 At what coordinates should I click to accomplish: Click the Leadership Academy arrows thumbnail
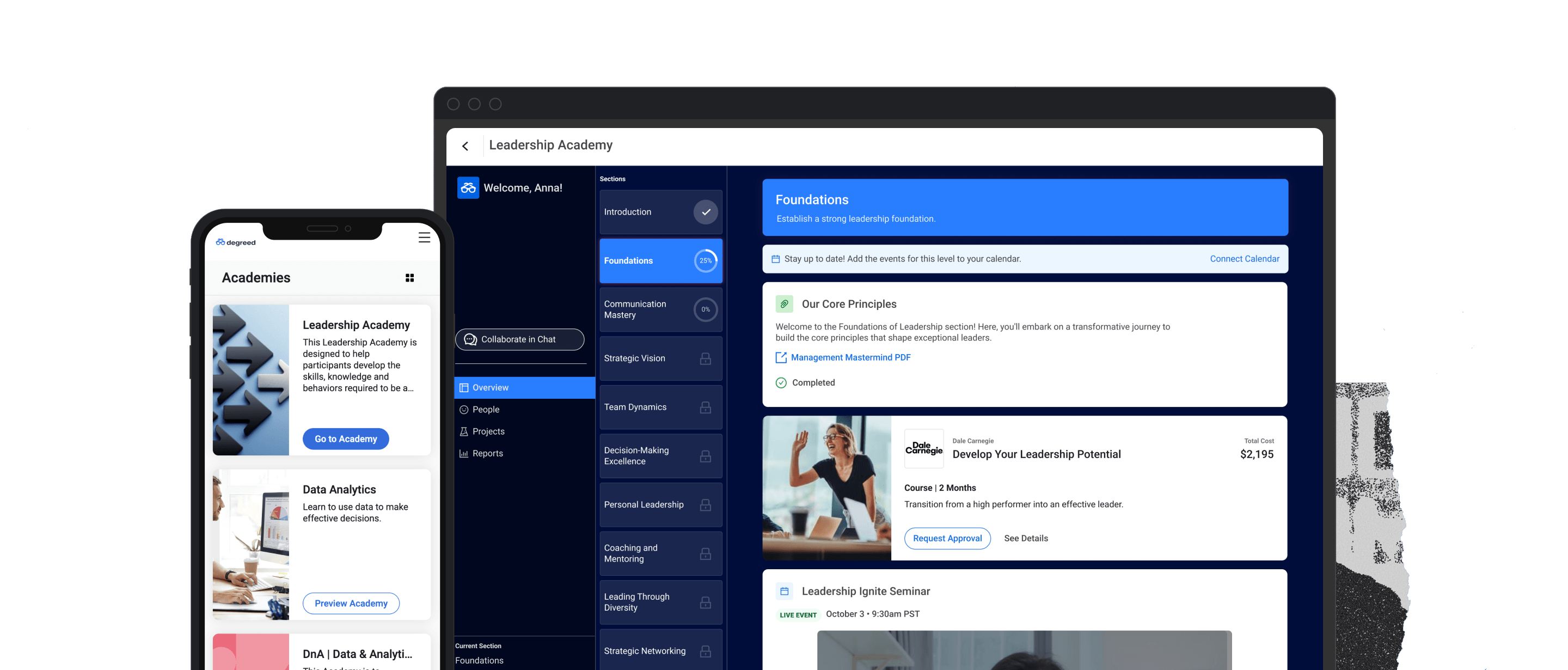click(250, 380)
